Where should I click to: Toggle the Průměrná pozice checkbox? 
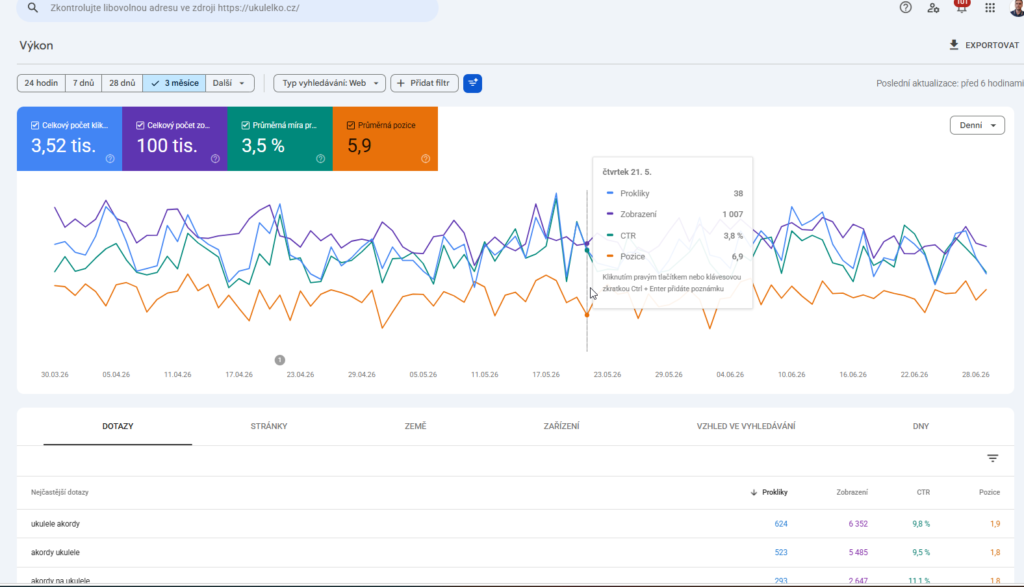351,125
